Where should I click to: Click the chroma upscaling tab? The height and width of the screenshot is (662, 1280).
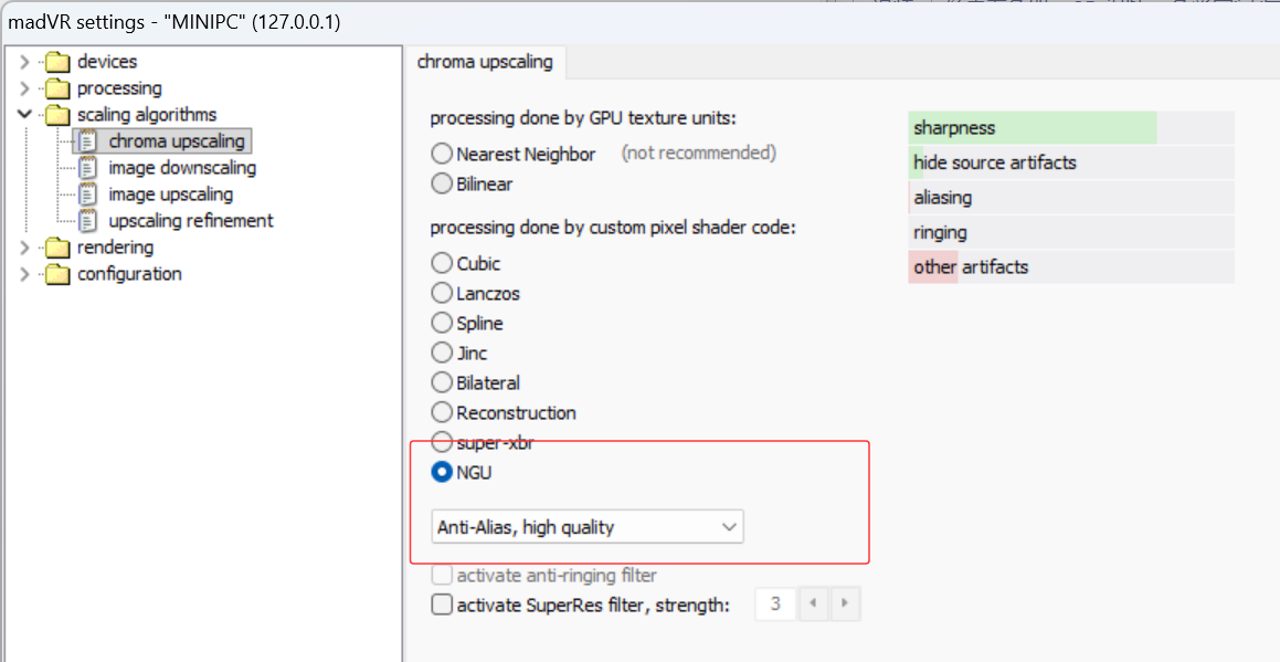[485, 62]
